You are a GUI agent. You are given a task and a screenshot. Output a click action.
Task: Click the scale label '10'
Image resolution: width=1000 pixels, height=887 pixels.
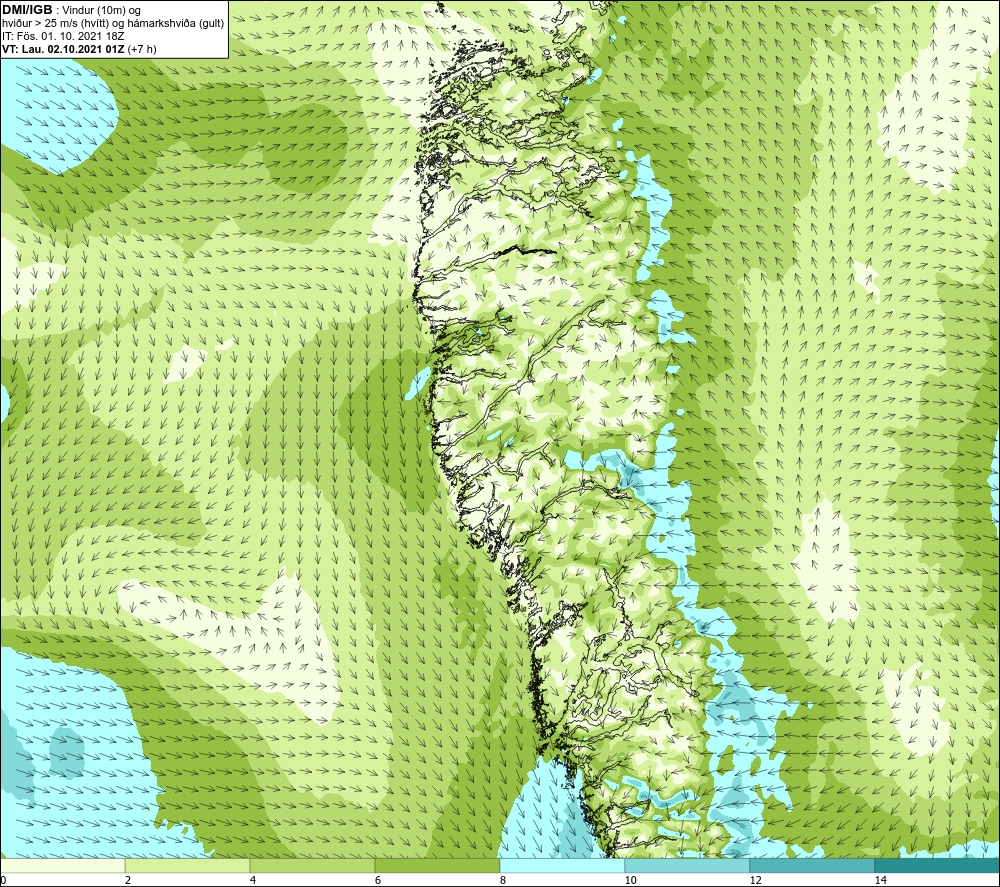click(631, 881)
